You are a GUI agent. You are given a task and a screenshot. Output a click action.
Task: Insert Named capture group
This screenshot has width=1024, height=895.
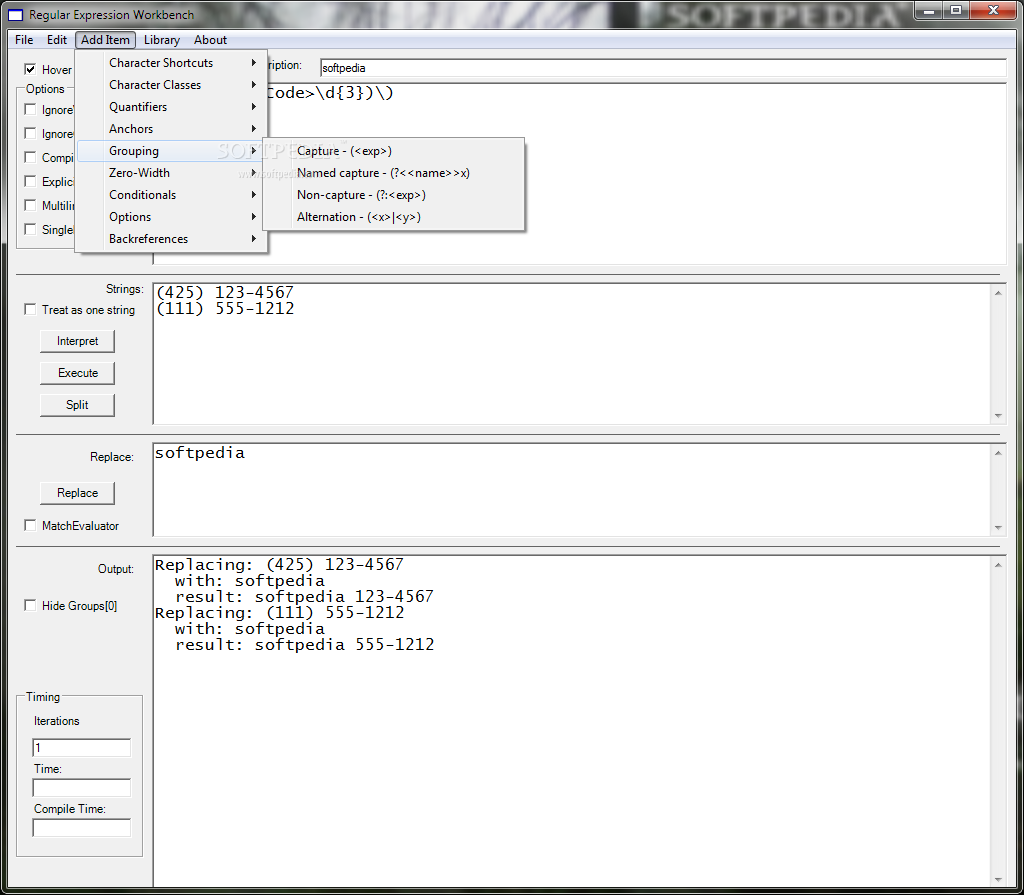[x=394, y=173]
